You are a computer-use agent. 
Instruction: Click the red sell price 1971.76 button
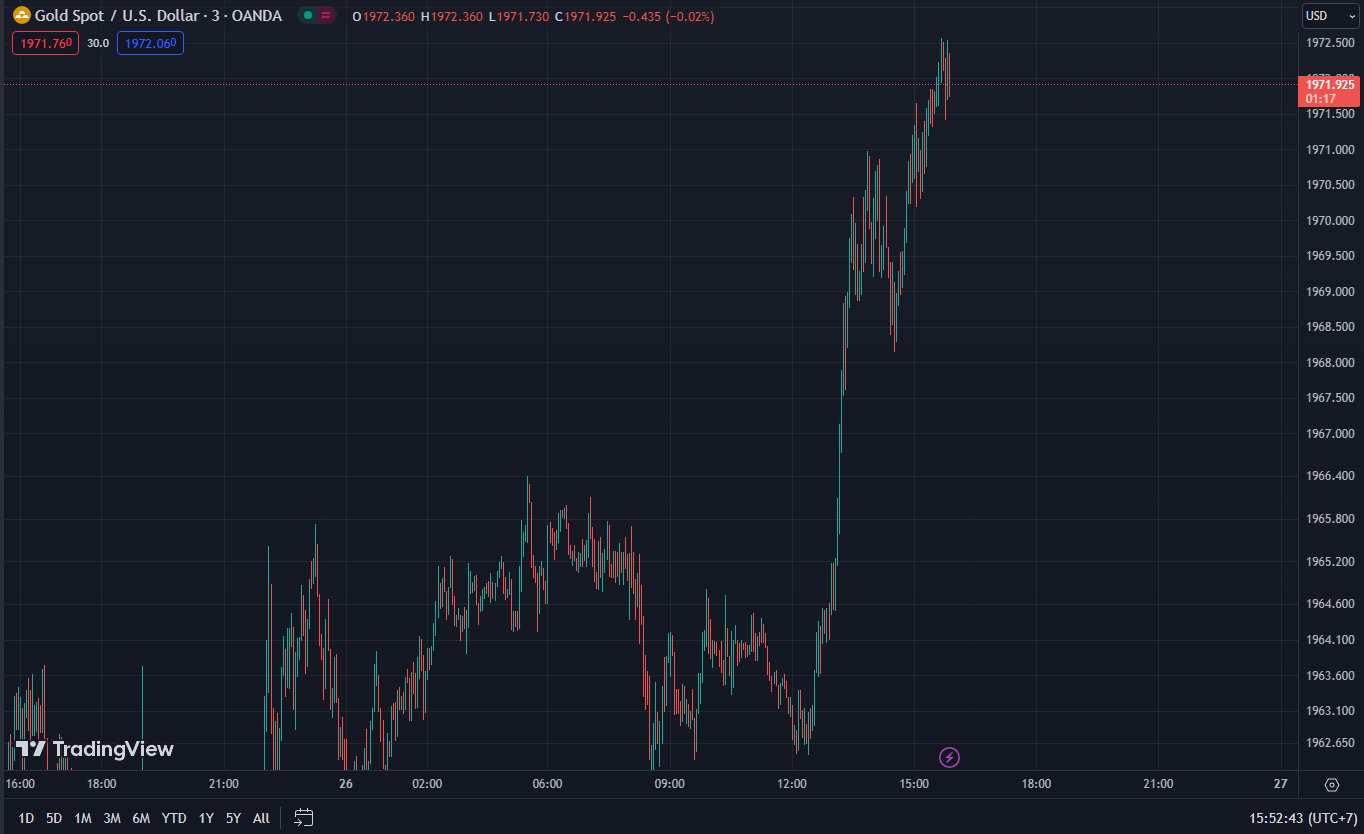[45, 43]
